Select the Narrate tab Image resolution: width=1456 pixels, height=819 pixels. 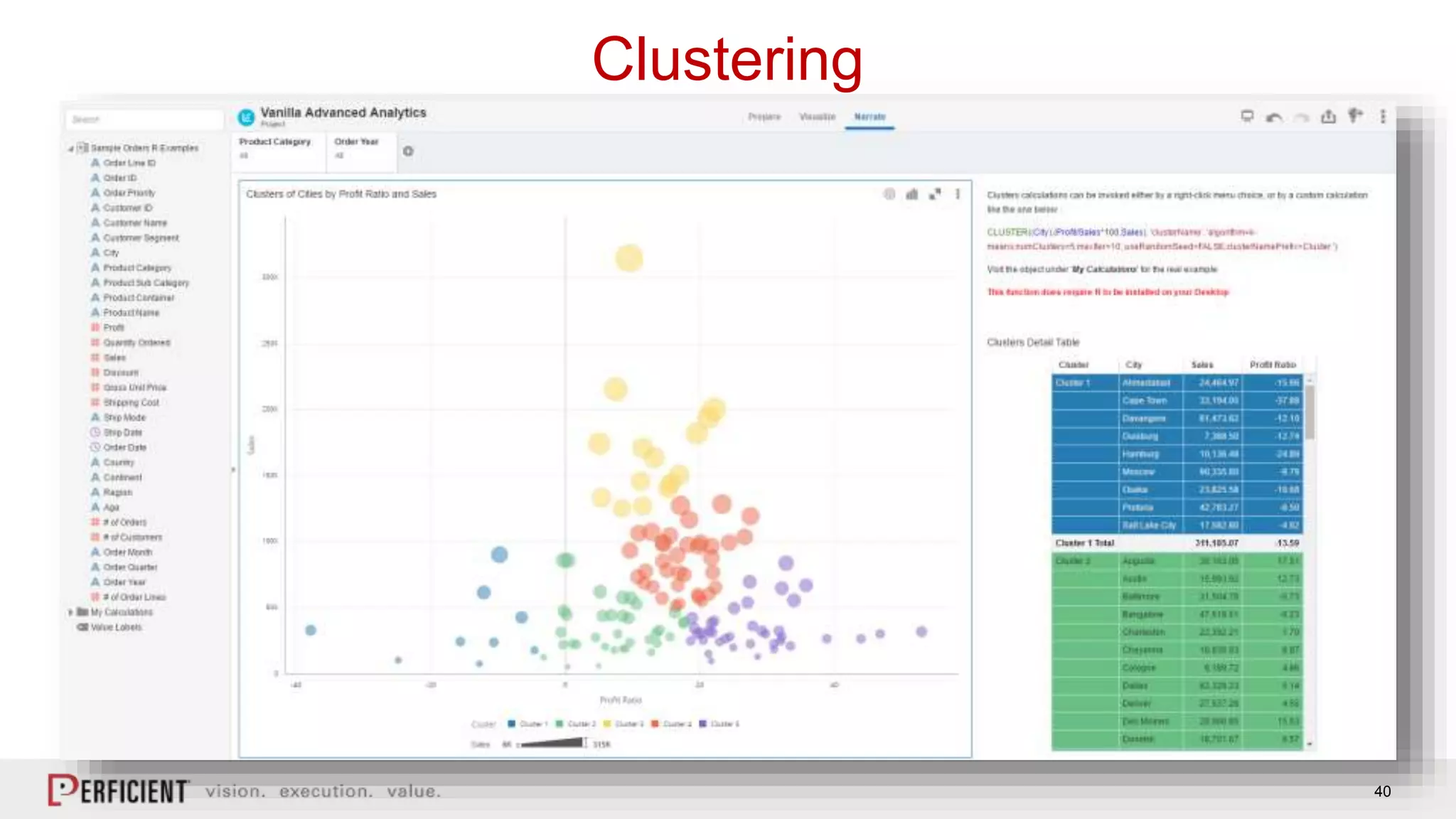[869, 117]
